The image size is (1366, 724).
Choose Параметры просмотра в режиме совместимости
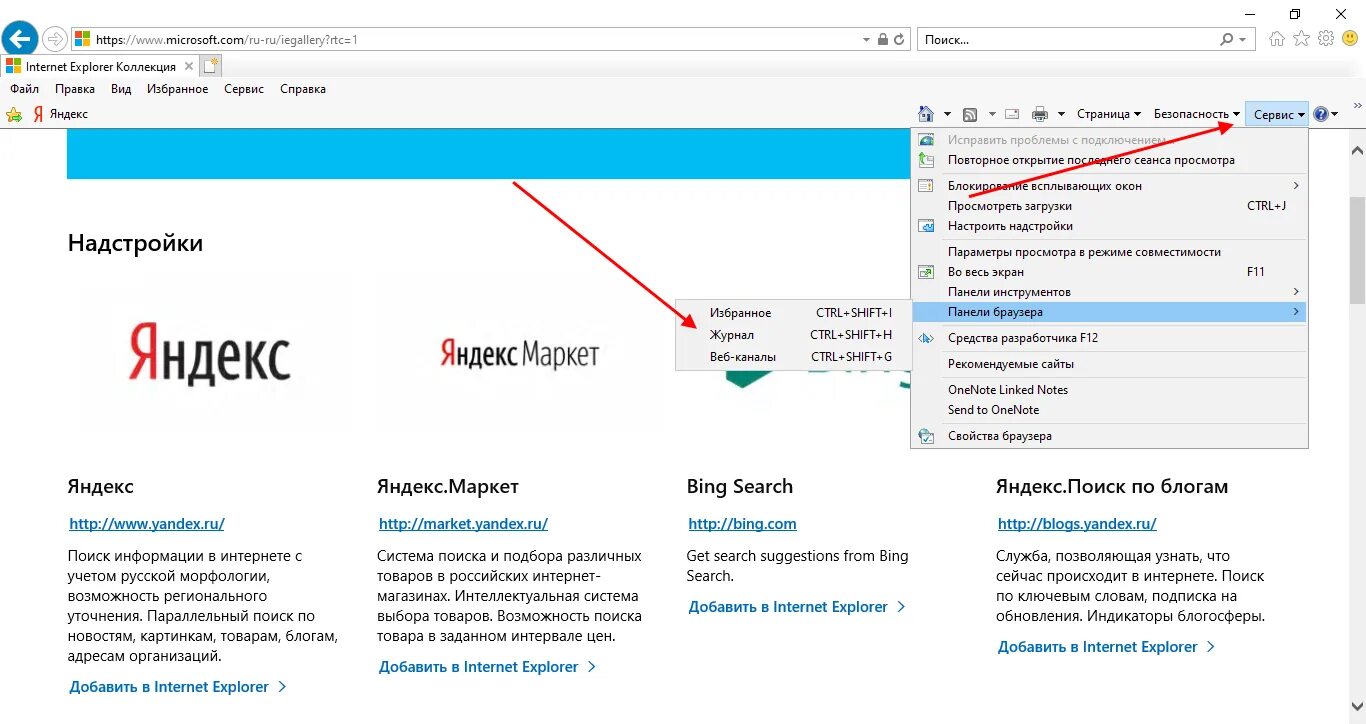[1108, 252]
